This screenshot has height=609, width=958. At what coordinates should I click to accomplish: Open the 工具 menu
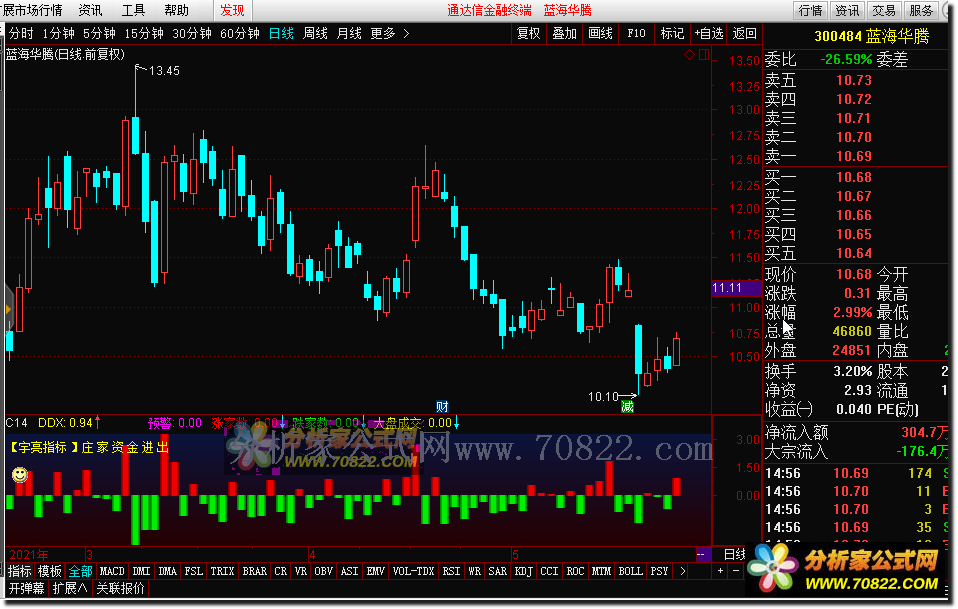[133, 10]
